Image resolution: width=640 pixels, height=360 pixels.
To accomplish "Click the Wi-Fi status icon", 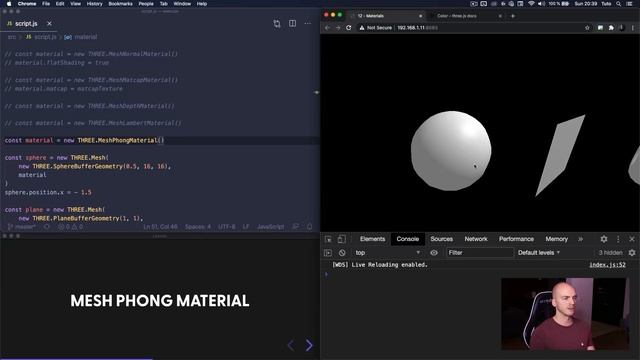I will pyautogui.click(x=531, y=4).
